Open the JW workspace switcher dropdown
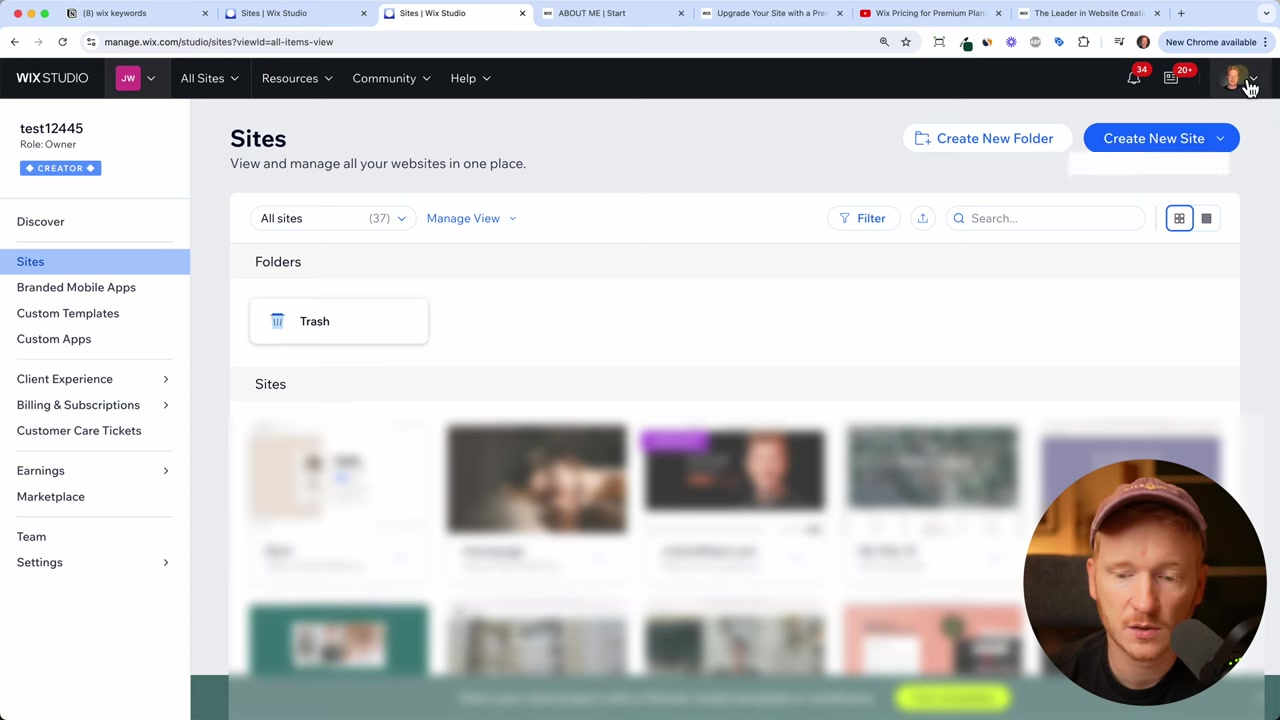Image resolution: width=1280 pixels, height=720 pixels. (136, 78)
